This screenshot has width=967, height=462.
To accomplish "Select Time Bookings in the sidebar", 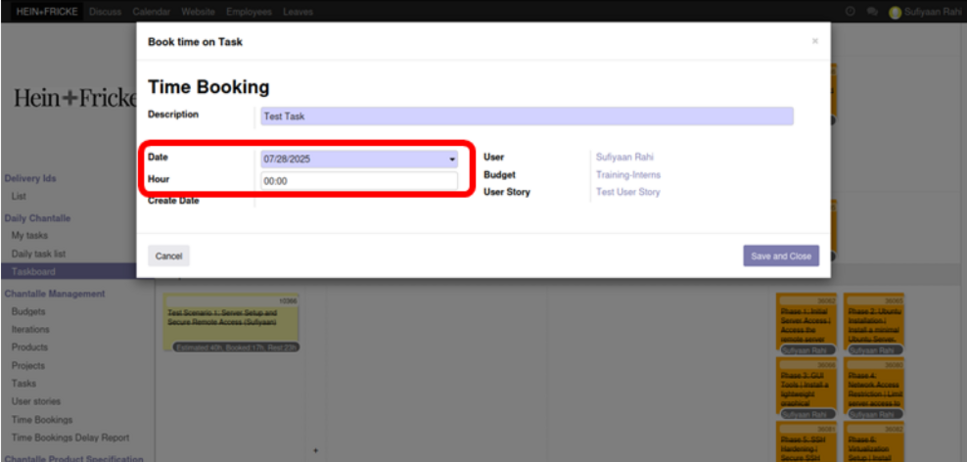I will point(42,420).
